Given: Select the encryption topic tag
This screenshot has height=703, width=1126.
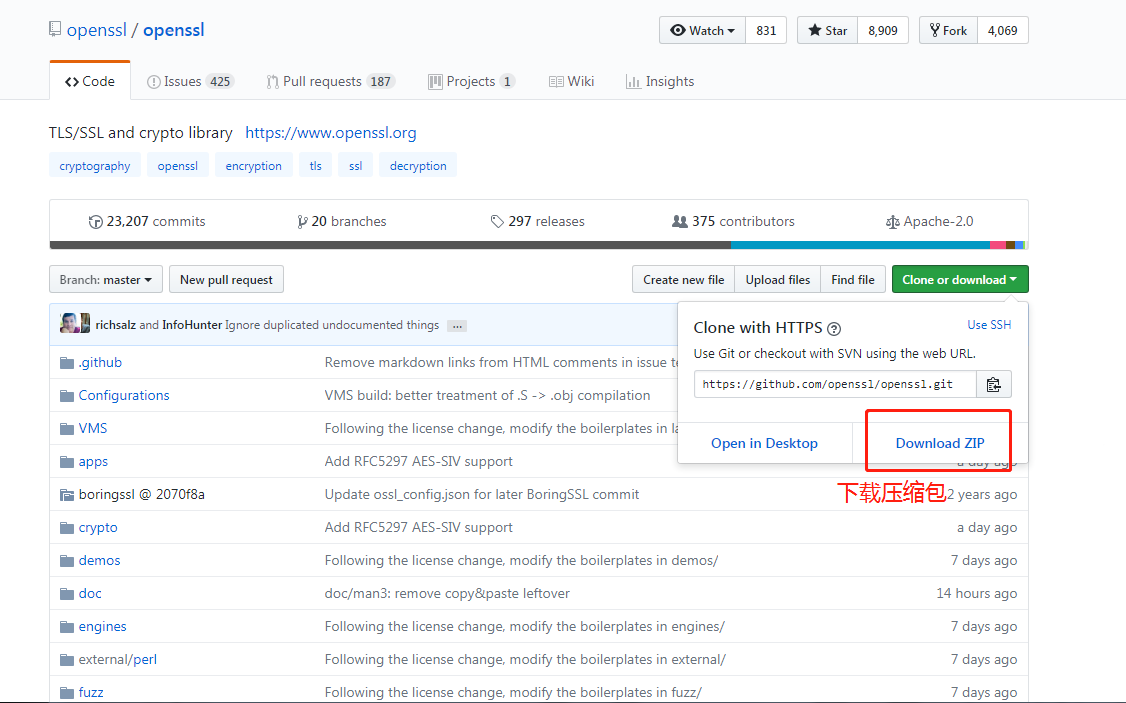Looking at the screenshot, I should 253,166.
